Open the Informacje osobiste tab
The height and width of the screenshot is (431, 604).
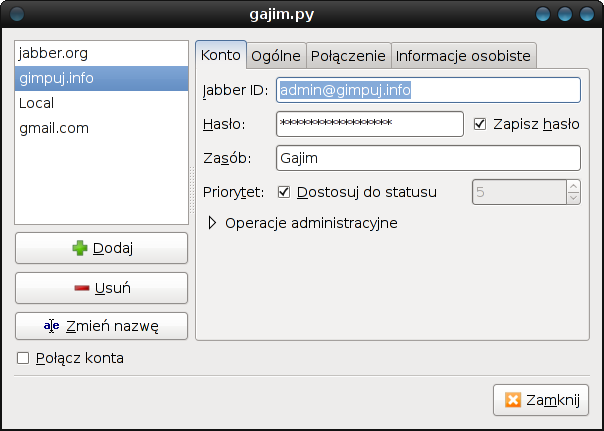pos(463,55)
